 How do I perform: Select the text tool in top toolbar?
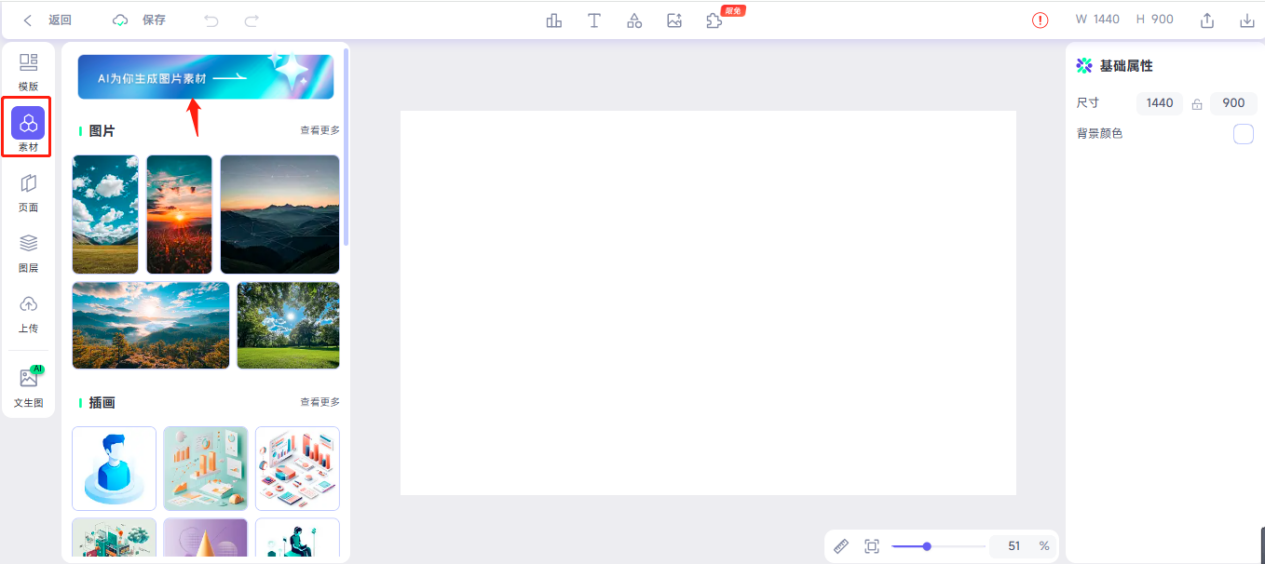(594, 20)
